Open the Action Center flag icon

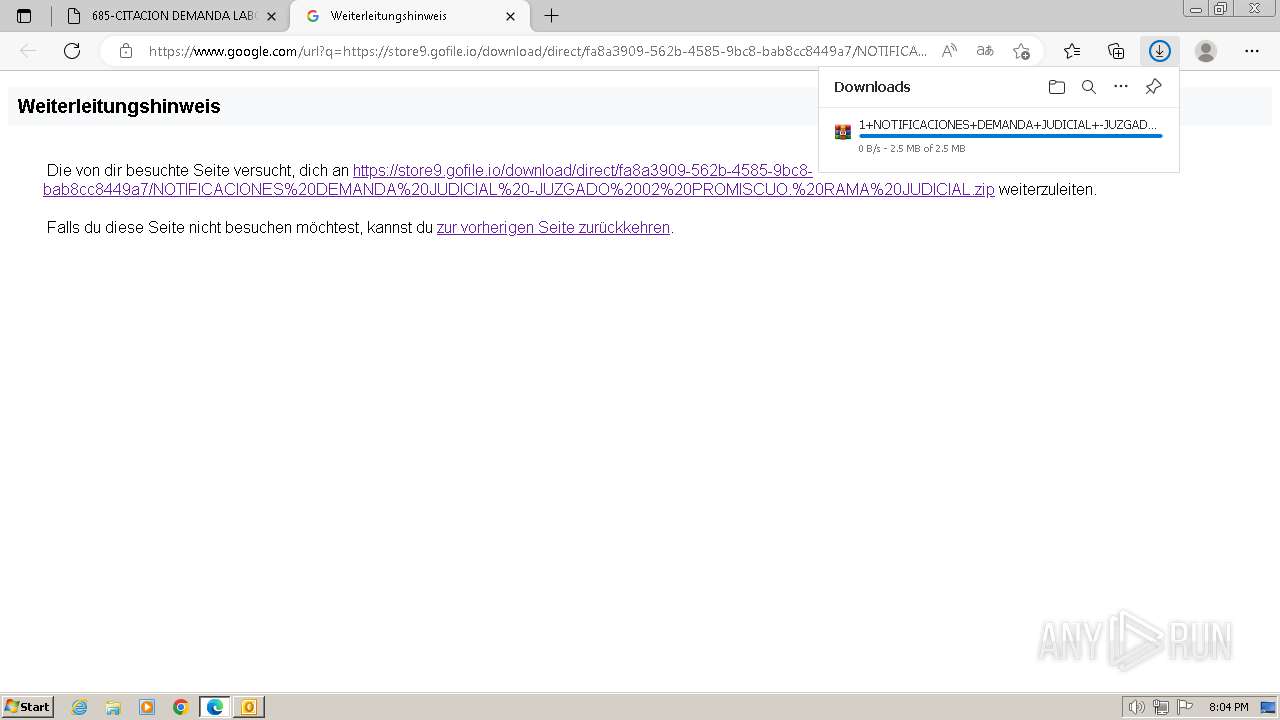(x=1185, y=707)
